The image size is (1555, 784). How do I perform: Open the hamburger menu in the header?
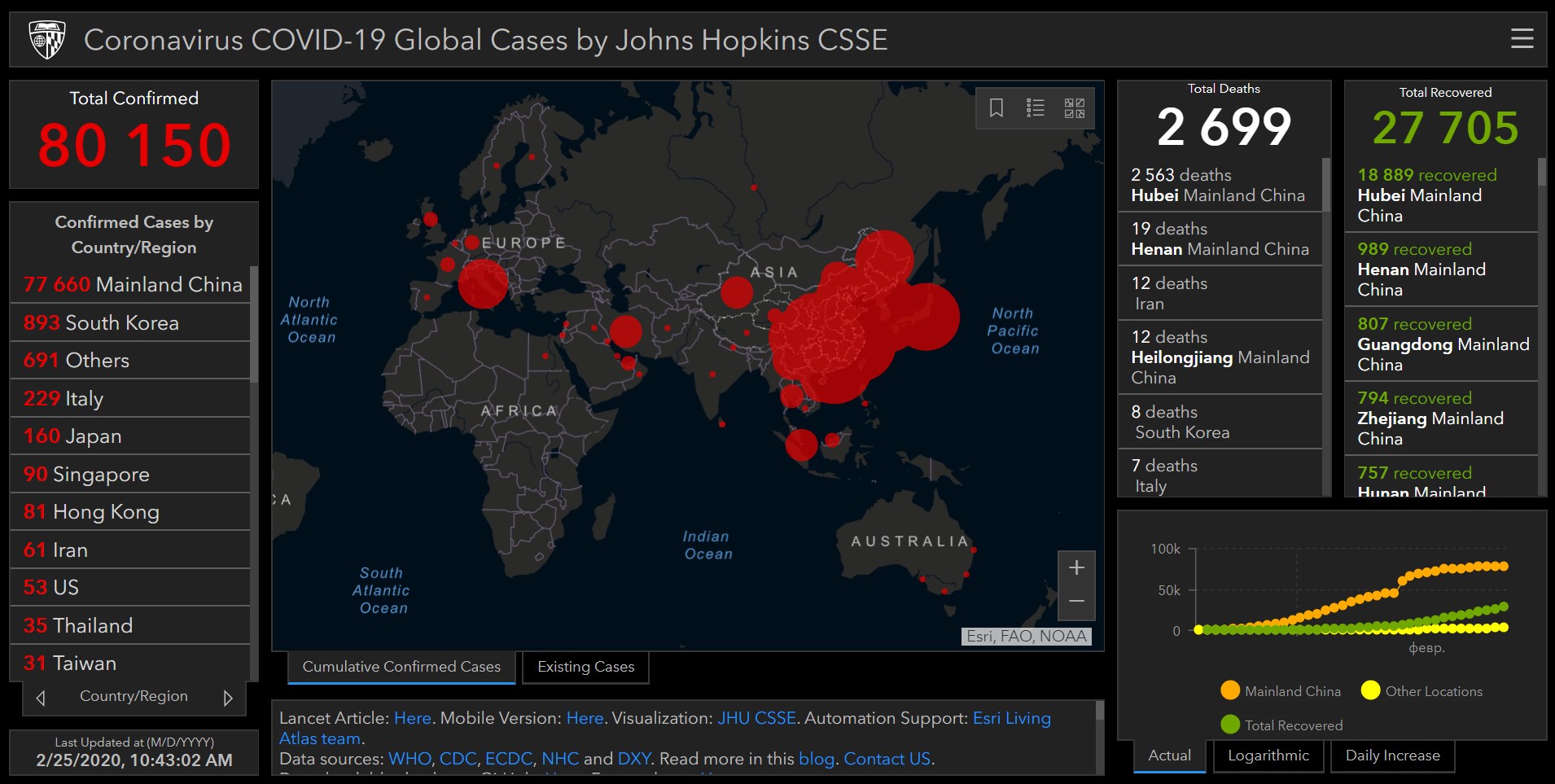(1522, 39)
